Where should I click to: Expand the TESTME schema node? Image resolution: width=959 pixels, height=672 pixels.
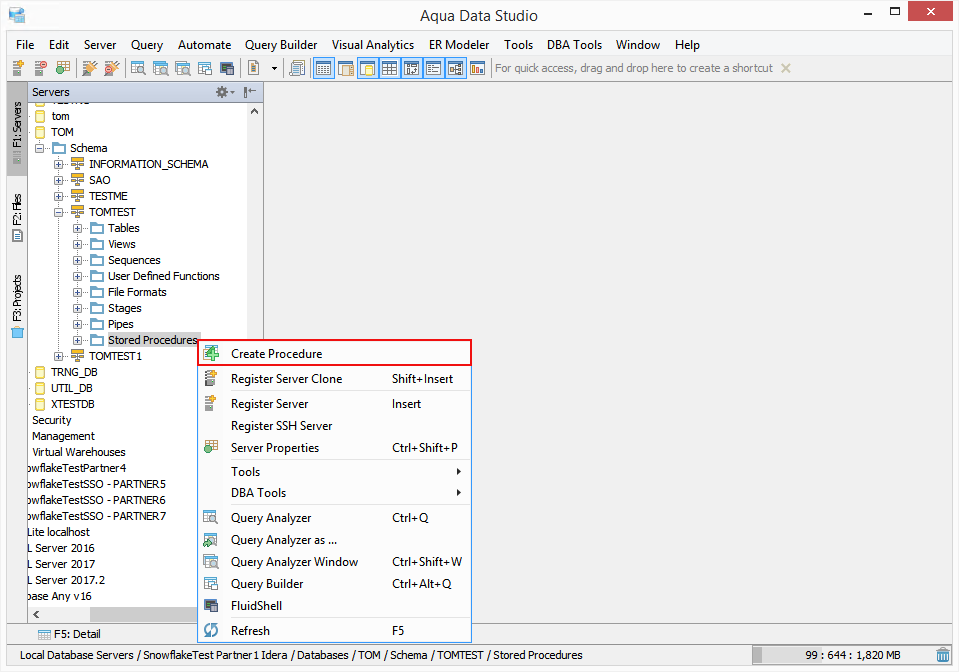click(x=59, y=196)
